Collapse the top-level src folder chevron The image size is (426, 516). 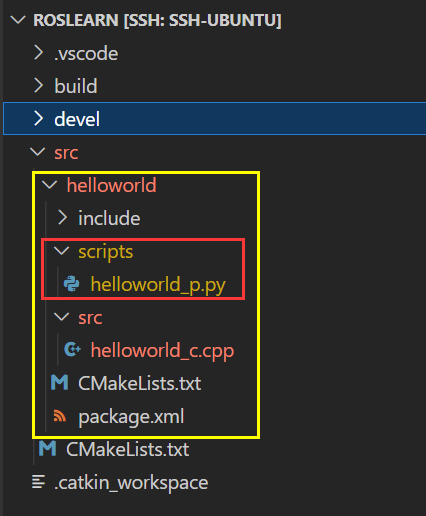coord(38,152)
